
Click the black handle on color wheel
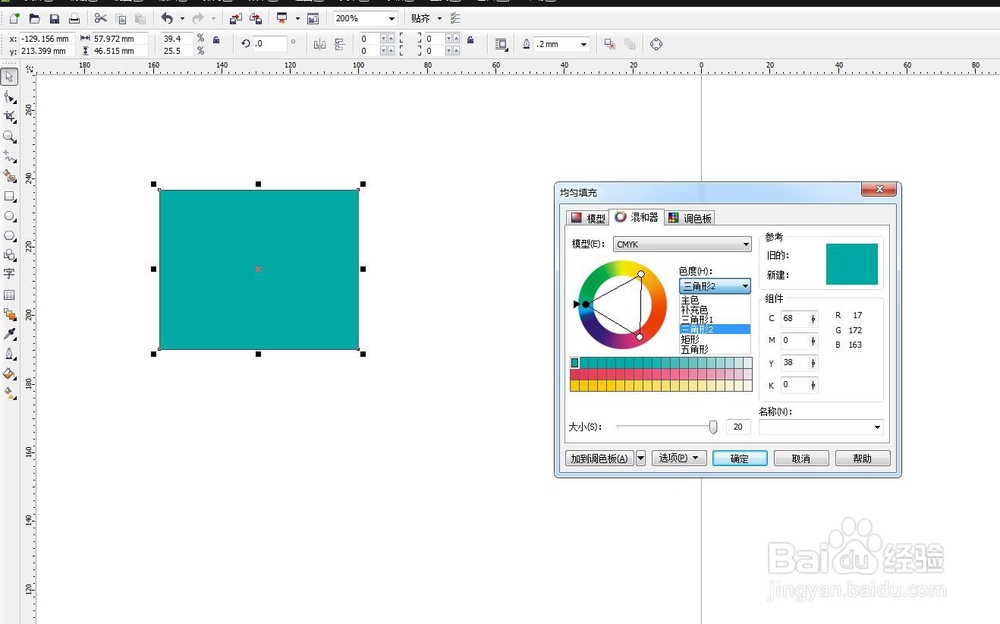[585, 304]
